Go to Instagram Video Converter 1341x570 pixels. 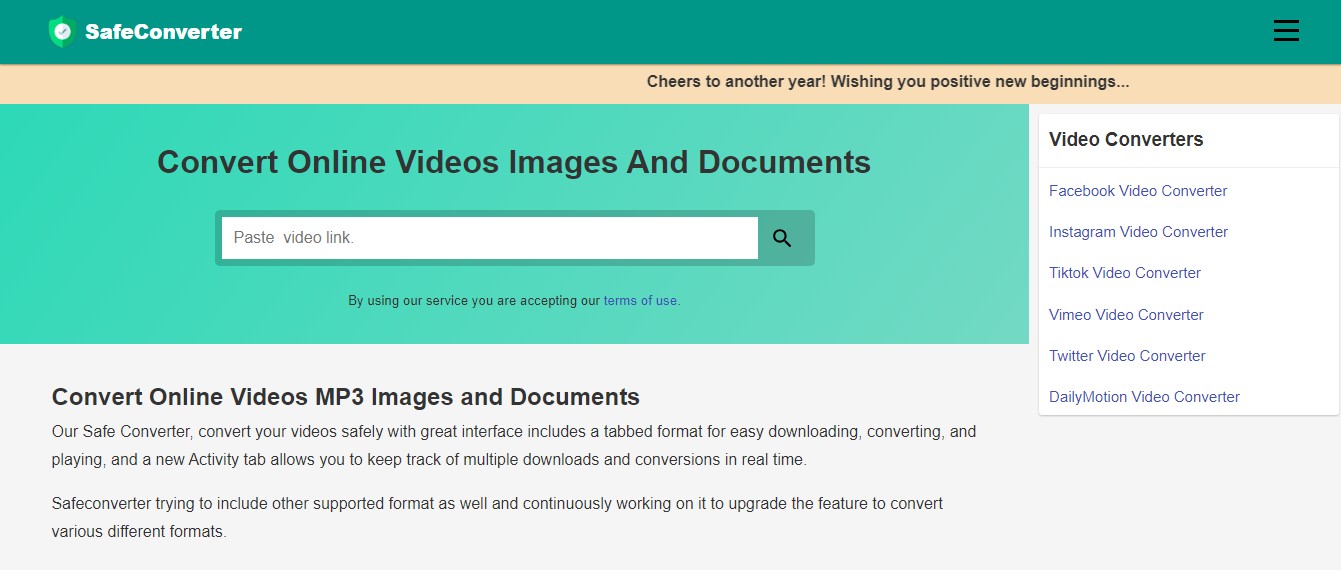1138,232
